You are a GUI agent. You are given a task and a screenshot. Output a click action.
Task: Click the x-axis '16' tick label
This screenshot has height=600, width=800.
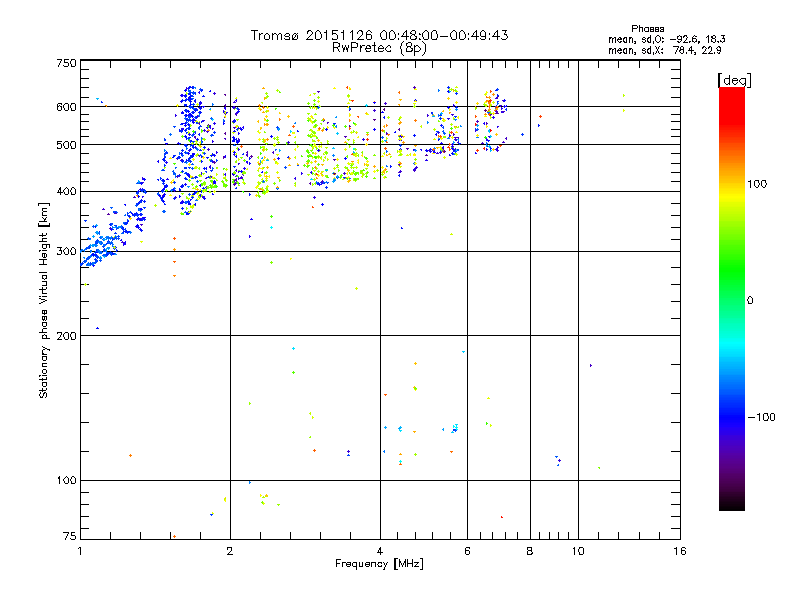[680, 551]
